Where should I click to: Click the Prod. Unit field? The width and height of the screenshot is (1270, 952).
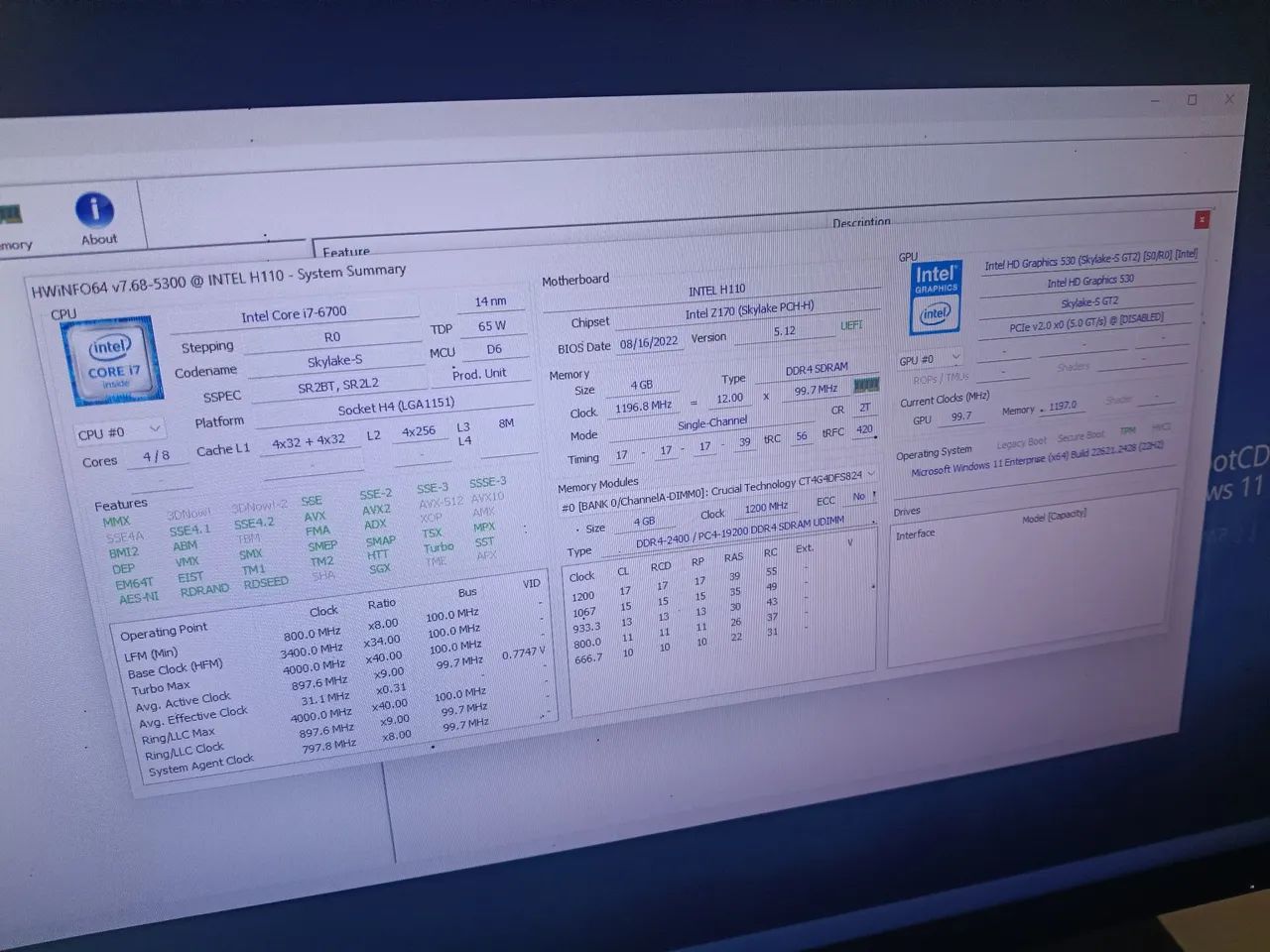(479, 374)
